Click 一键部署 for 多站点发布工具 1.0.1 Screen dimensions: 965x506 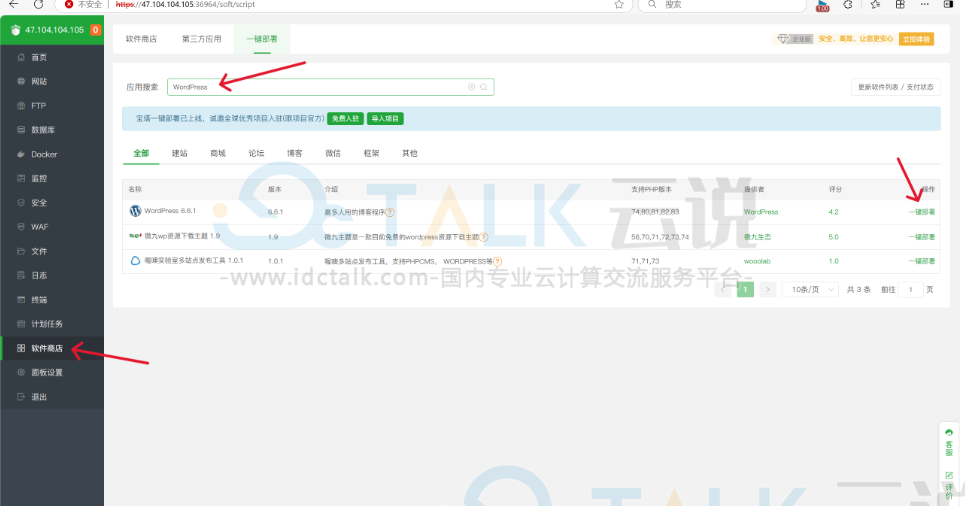tap(921, 261)
